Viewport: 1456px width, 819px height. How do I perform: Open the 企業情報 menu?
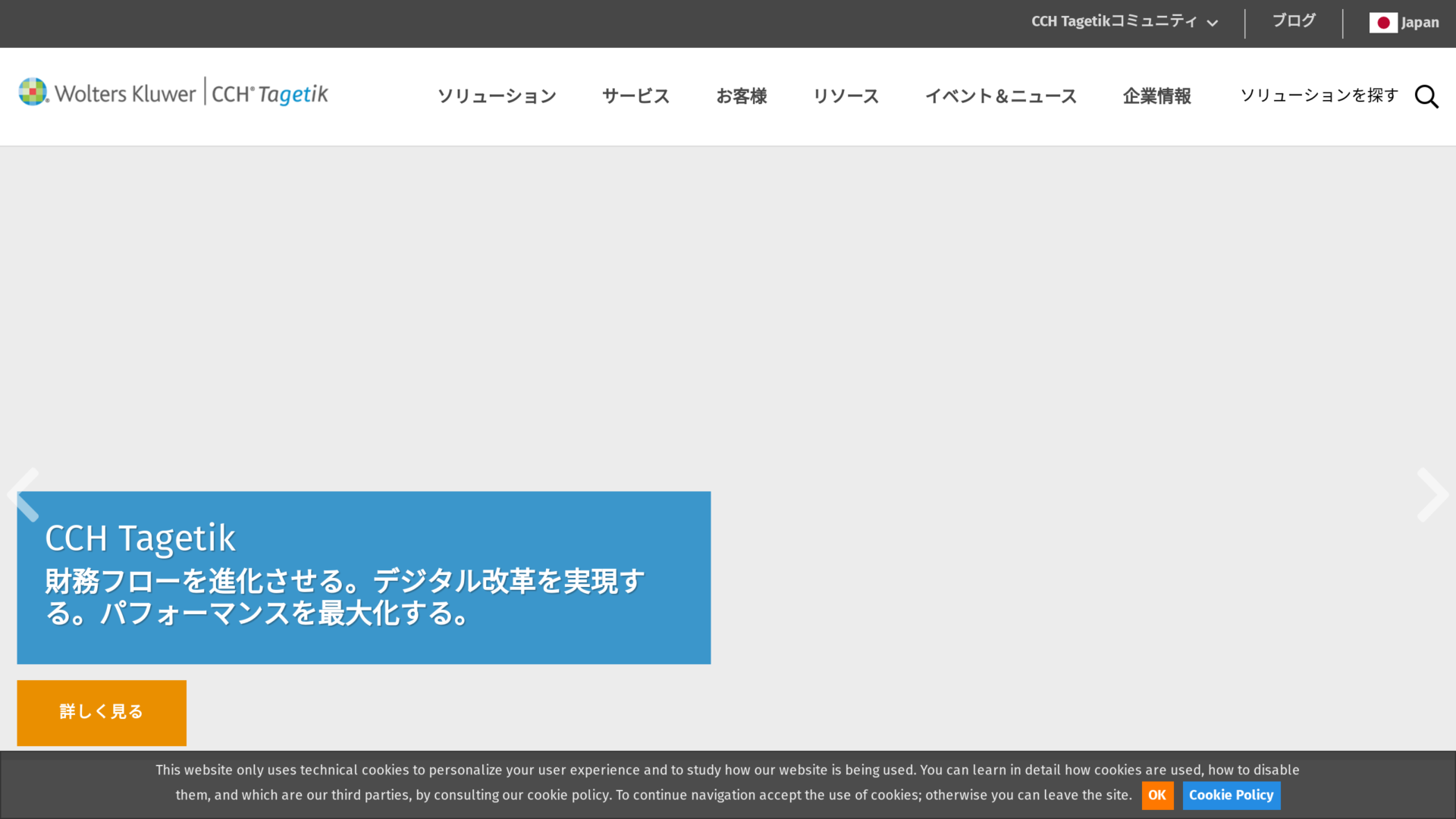(x=1156, y=96)
